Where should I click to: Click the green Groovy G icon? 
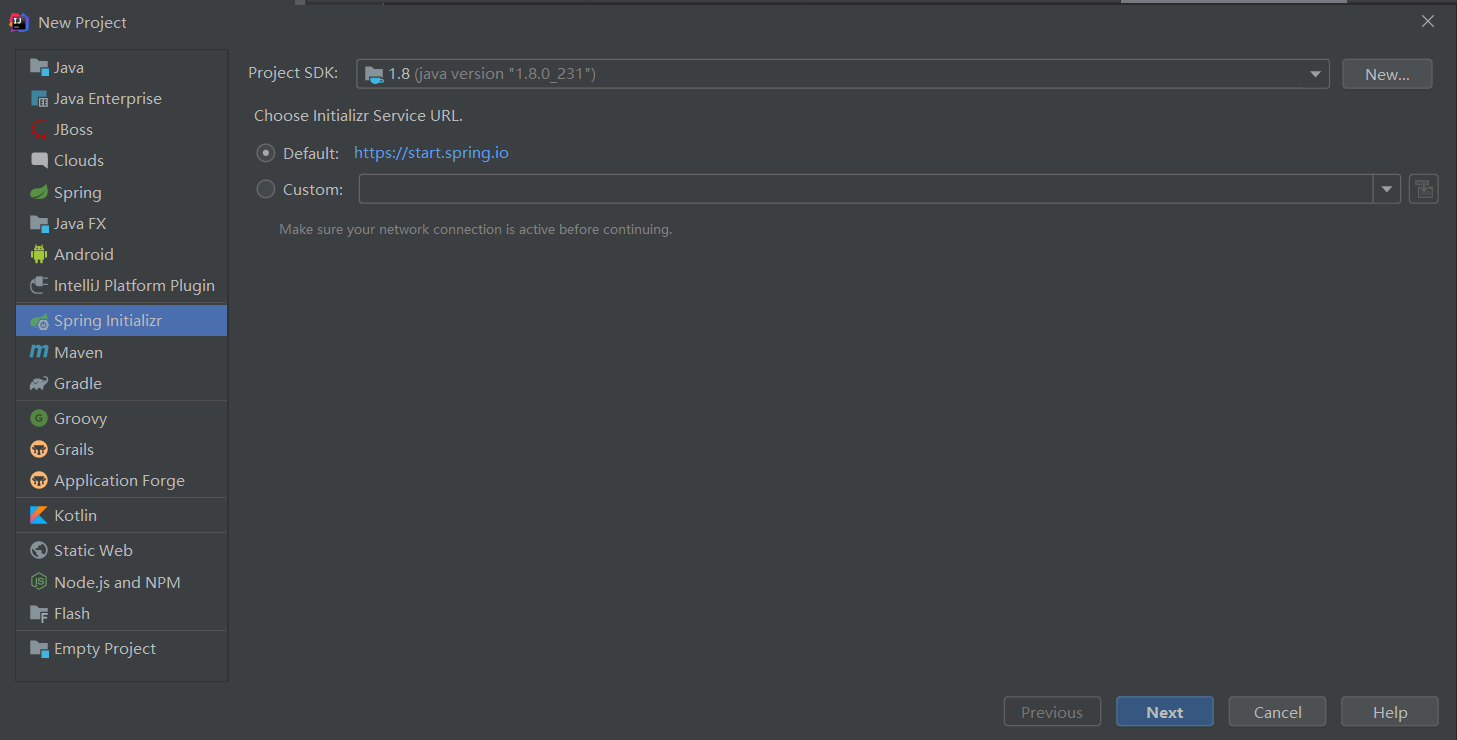point(39,418)
